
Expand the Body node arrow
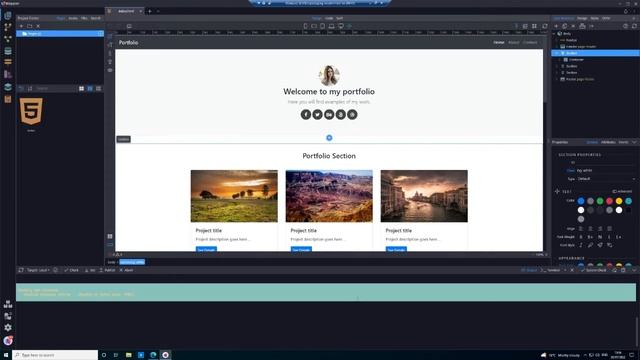(x=554, y=33)
